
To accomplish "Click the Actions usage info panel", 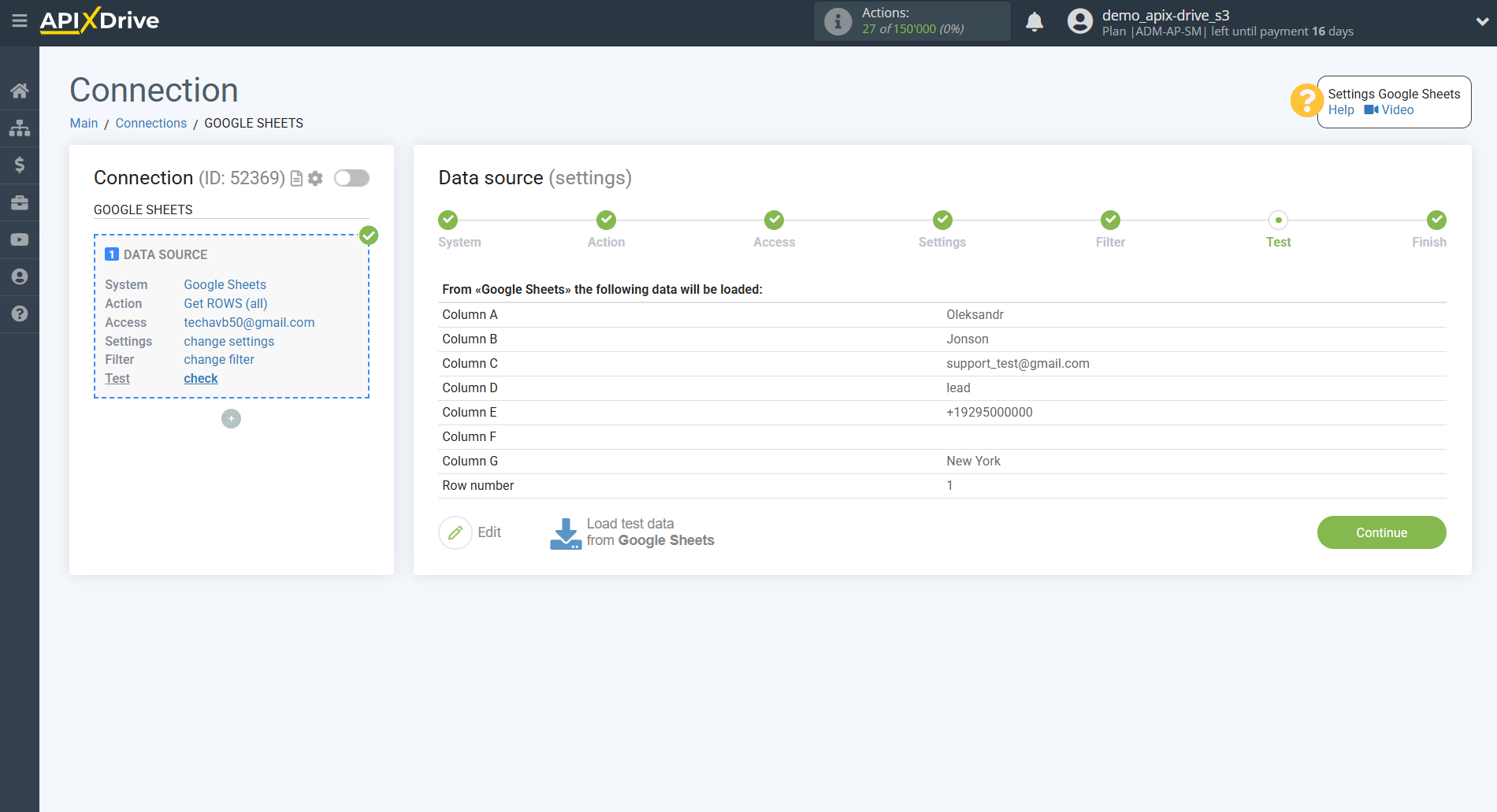I will point(912,21).
